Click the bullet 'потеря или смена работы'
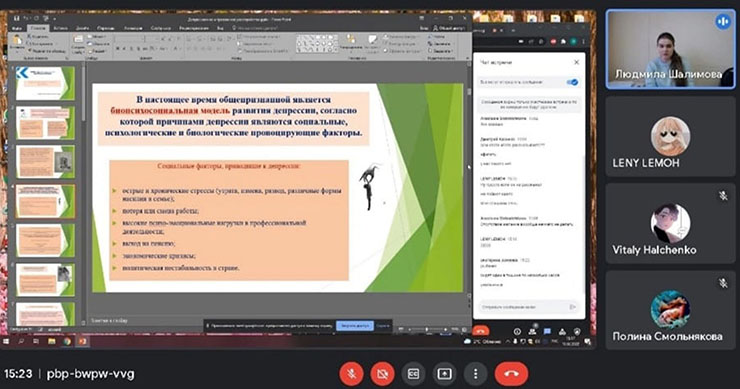This screenshot has width=740, height=389. [x=160, y=211]
